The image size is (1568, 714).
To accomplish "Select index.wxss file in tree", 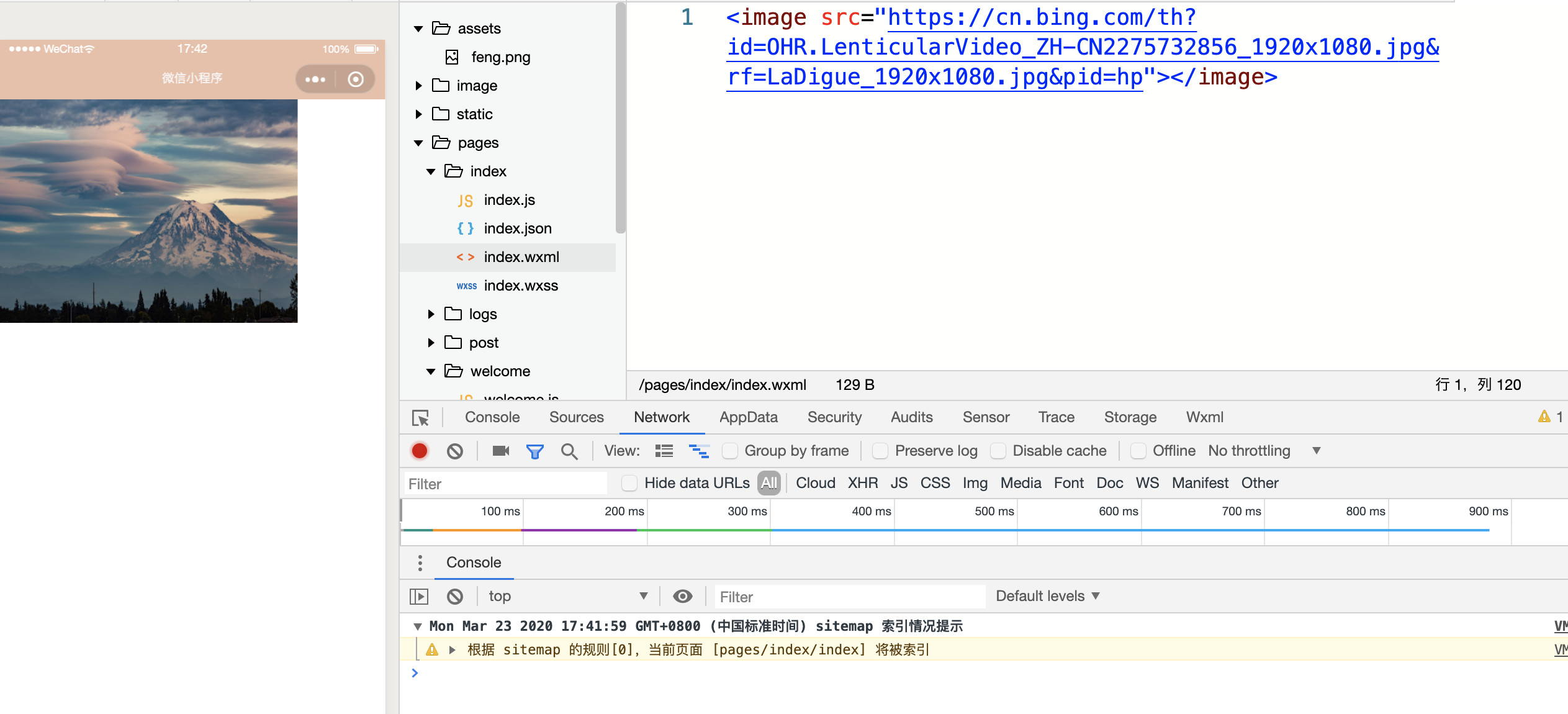I will pyautogui.click(x=520, y=286).
